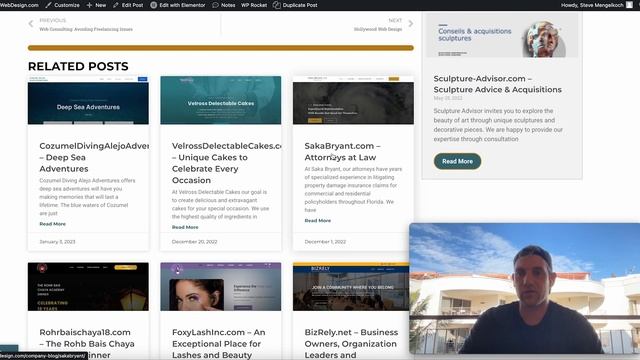Open Velross Delectable Cakes thumbnail
Viewport: 640px width, 360px height.
(x=221, y=100)
